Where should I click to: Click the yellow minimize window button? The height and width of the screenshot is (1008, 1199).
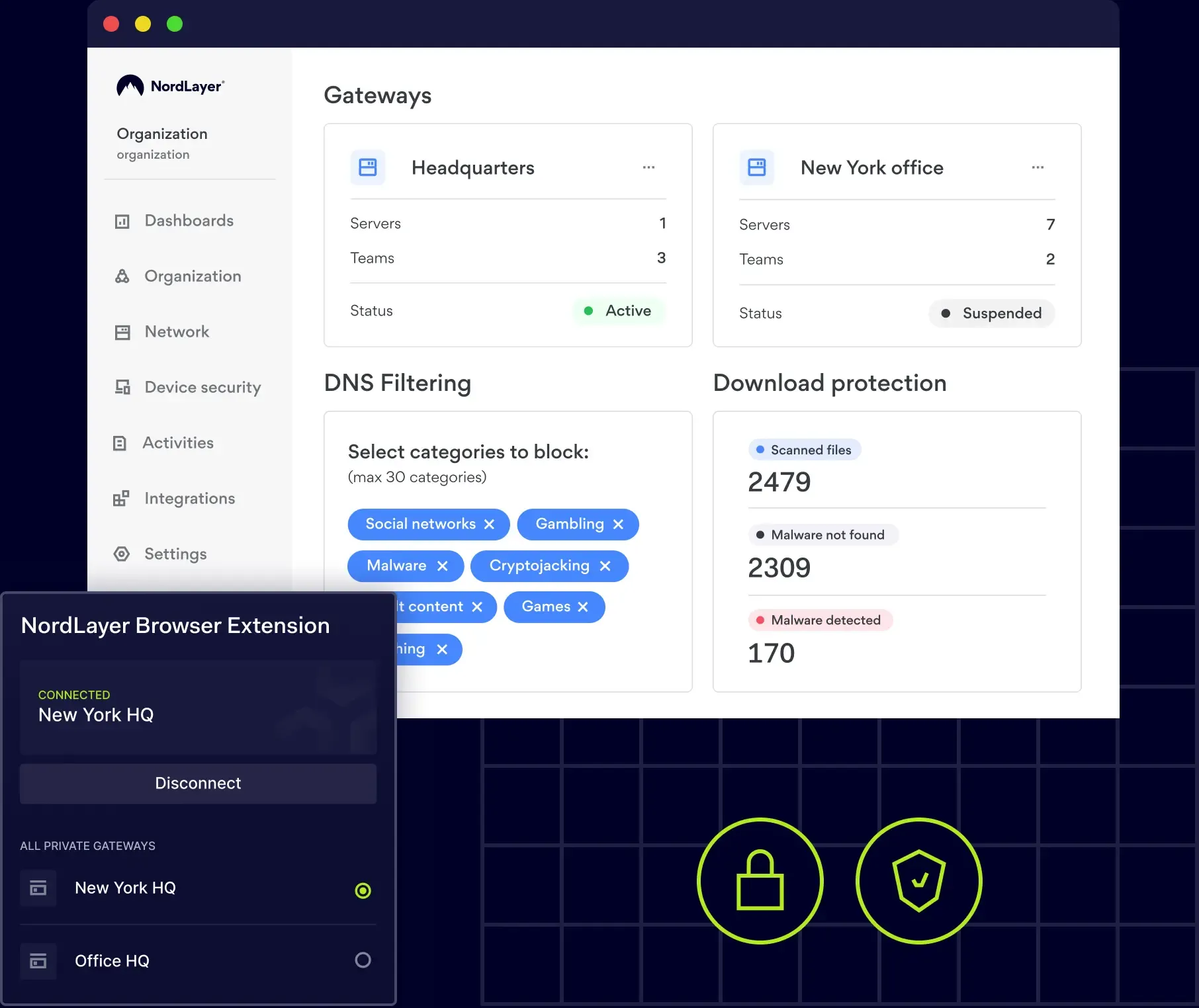(x=143, y=24)
